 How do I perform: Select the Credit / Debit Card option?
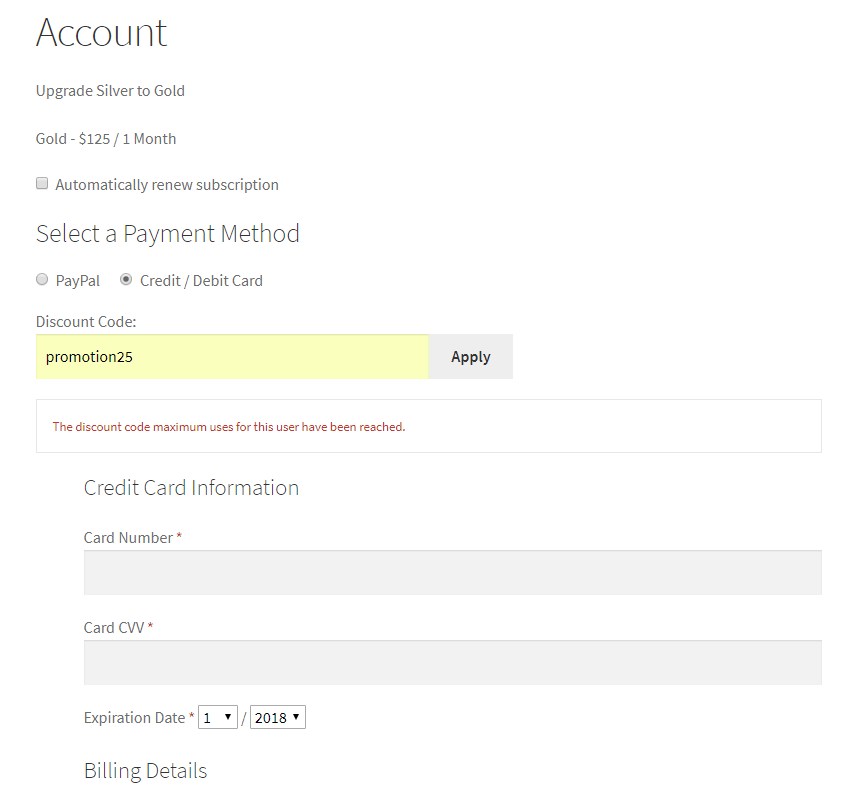point(126,279)
